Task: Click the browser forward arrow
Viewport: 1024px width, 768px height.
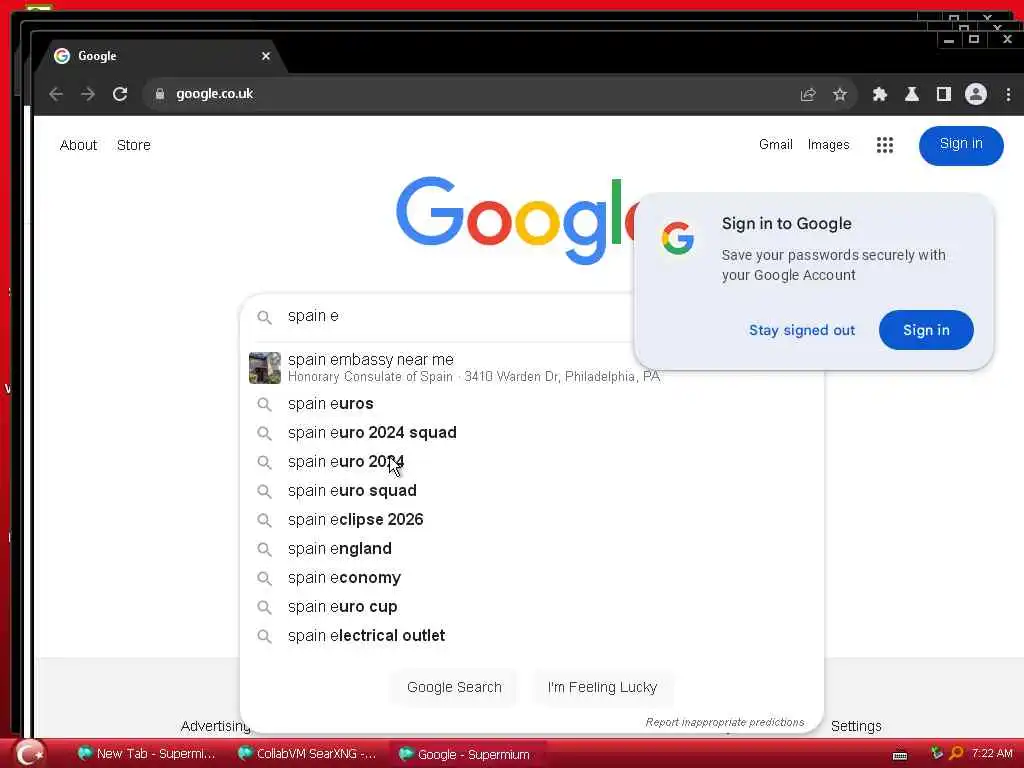Action: point(88,94)
